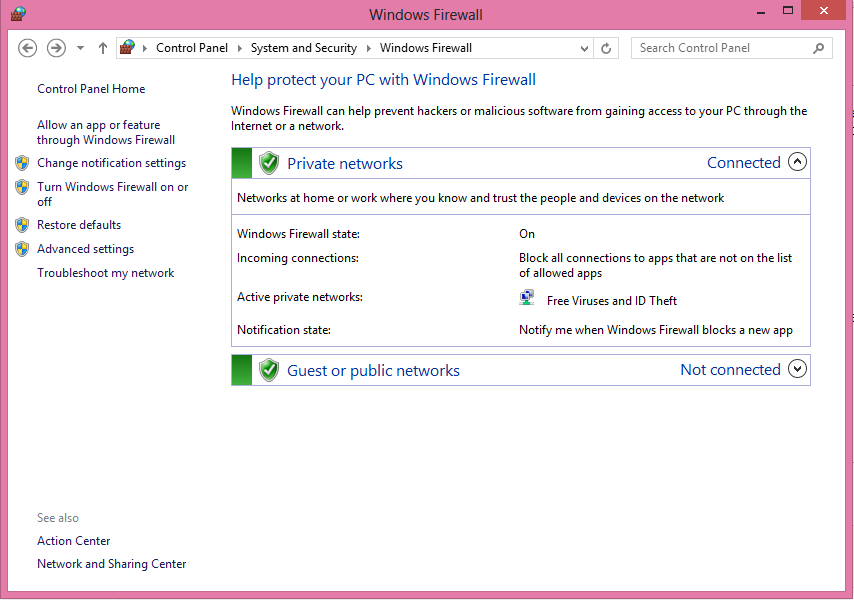Click the Forward navigation arrow
Viewport: 854px width, 600px height.
(x=57, y=48)
